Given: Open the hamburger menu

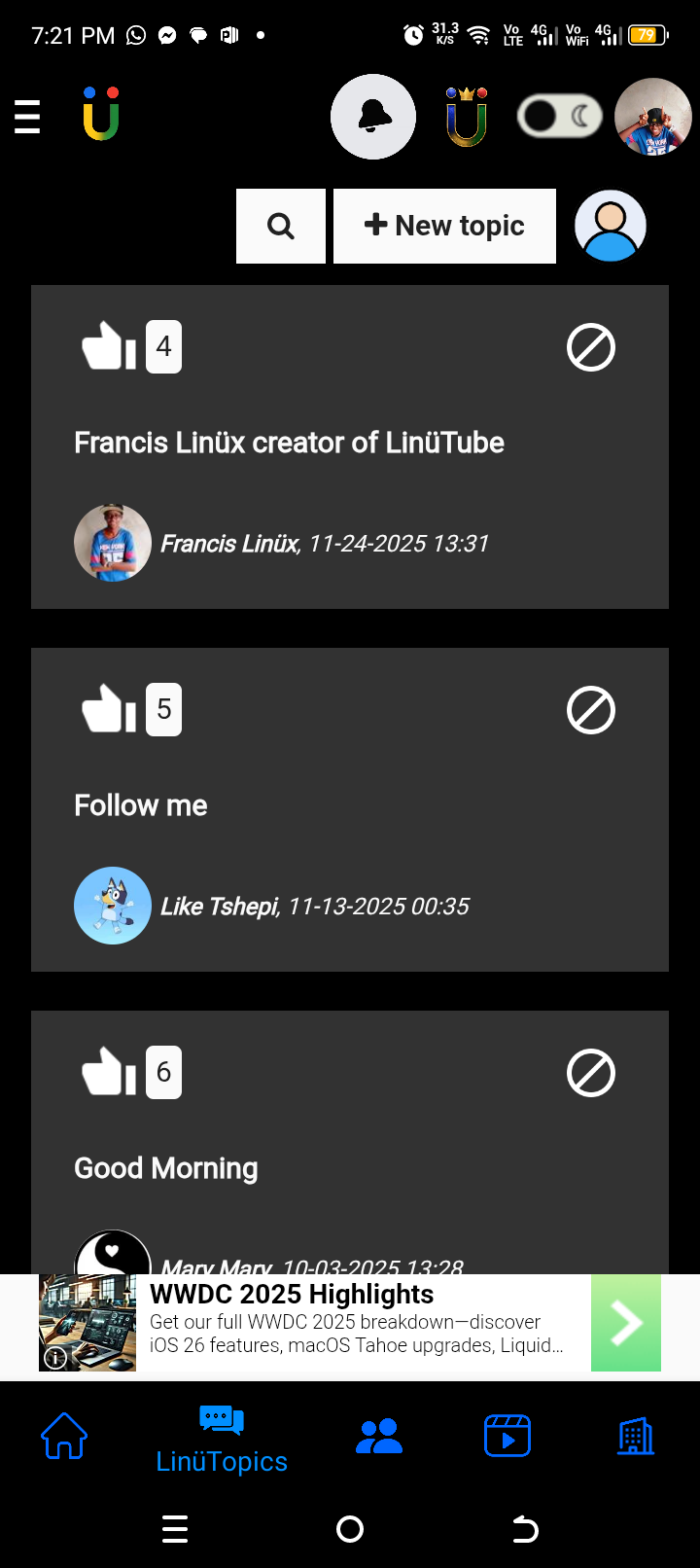Looking at the screenshot, I should pos(27,117).
